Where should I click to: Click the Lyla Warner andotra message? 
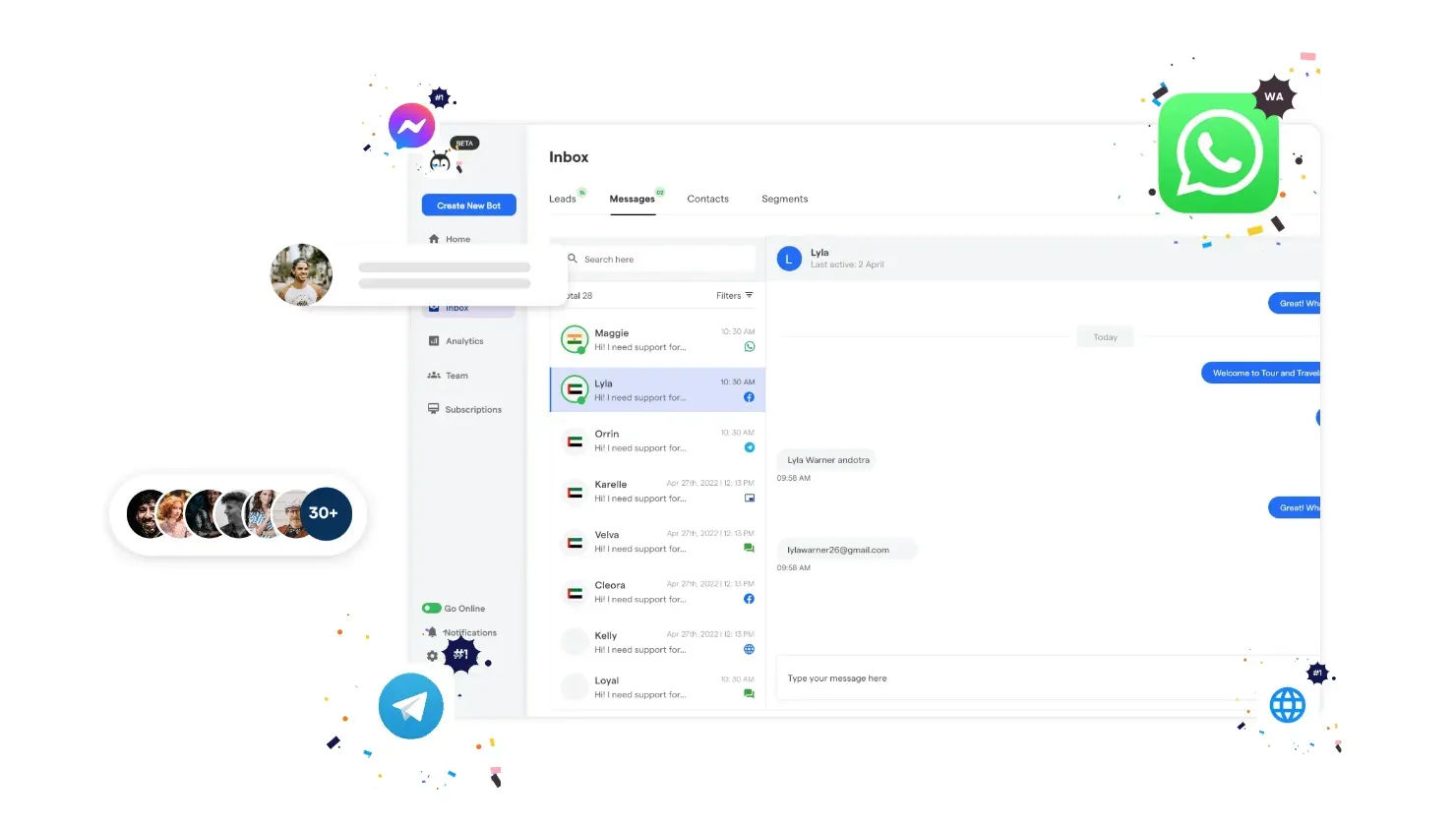pyautogui.click(x=827, y=460)
